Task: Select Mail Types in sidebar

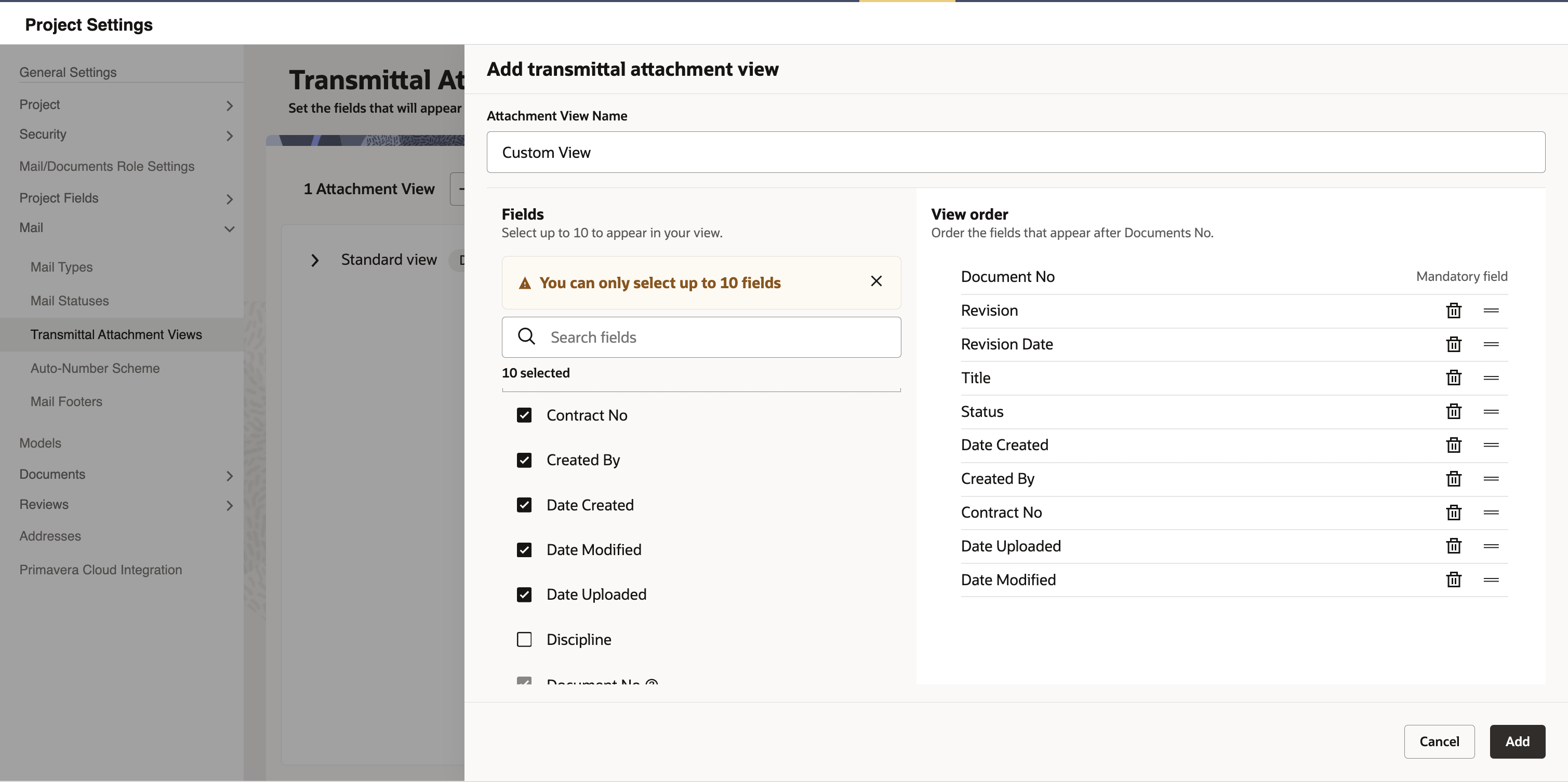Action: [61, 267]
